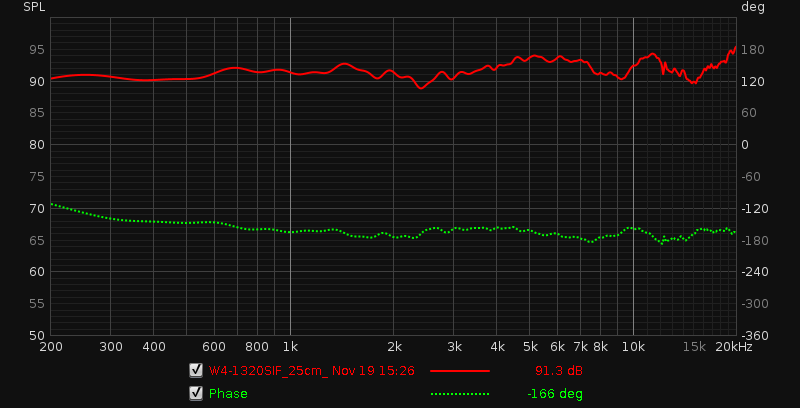Select the 50 SPL axis tick label
800x408 pixels.
(37, 336)
